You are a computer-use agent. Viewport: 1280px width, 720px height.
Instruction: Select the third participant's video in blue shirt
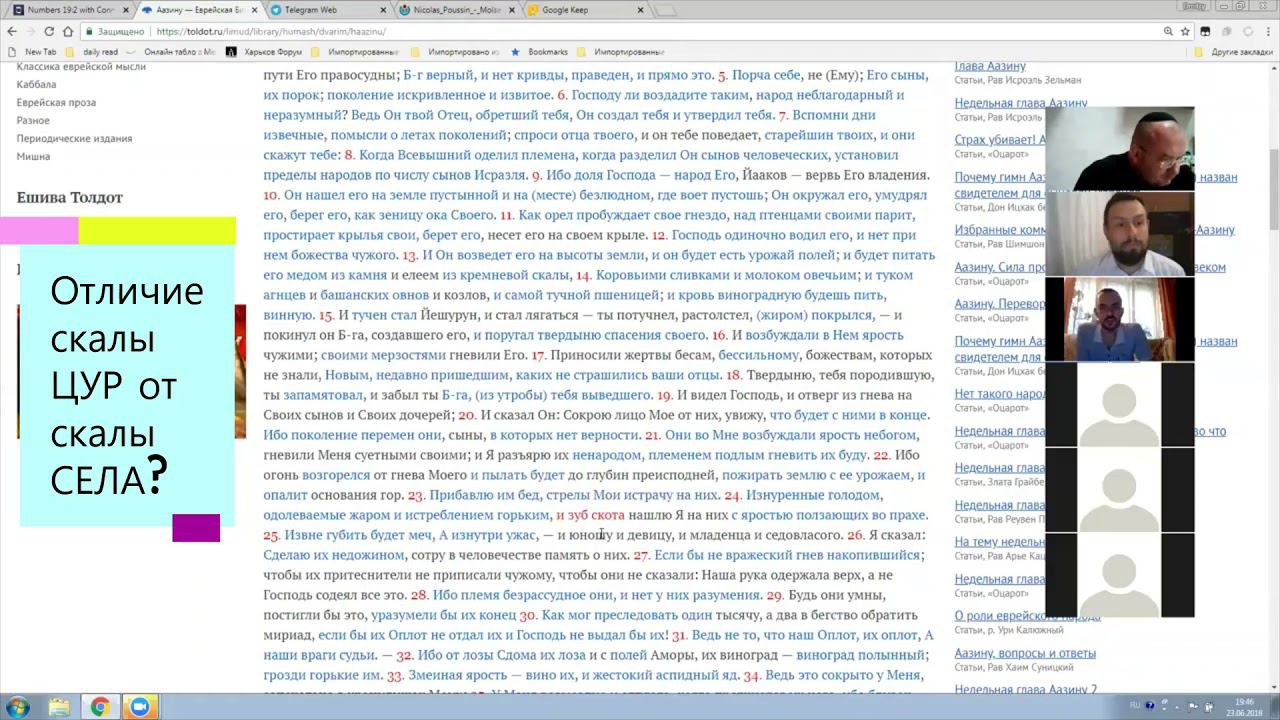click(1120, 319)
